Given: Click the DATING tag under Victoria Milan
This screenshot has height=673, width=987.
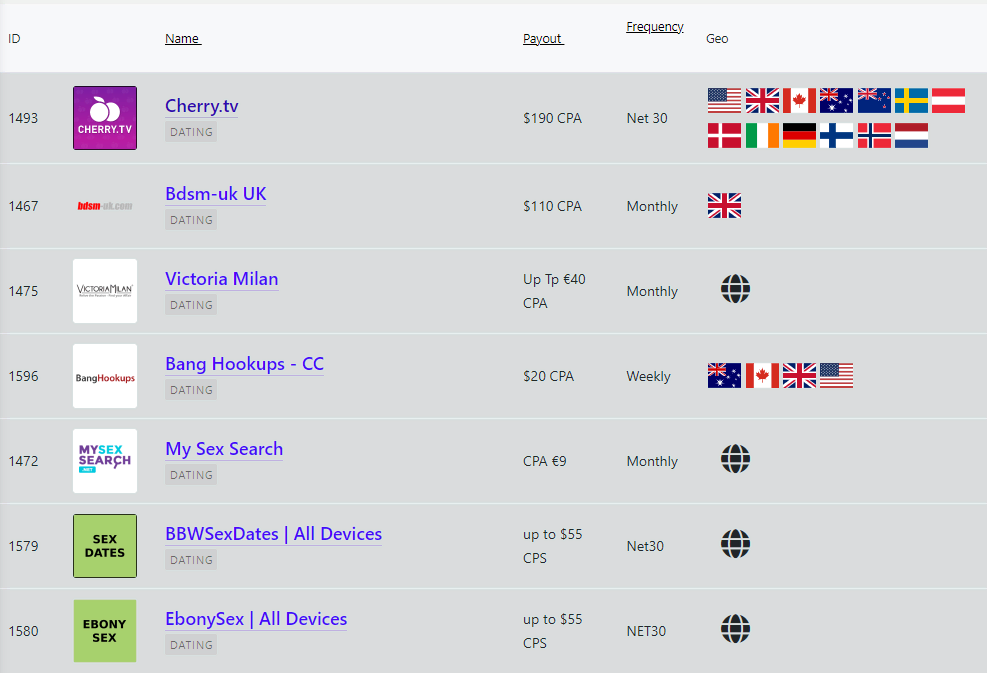Looking at the screenshot, I should click(x=191, y=305).
